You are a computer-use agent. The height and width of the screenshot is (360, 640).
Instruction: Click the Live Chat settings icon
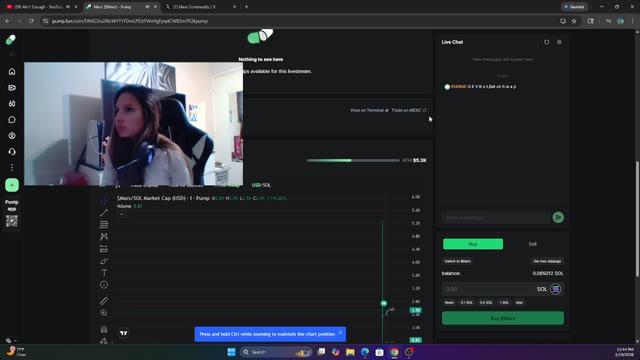coord(547,42)
